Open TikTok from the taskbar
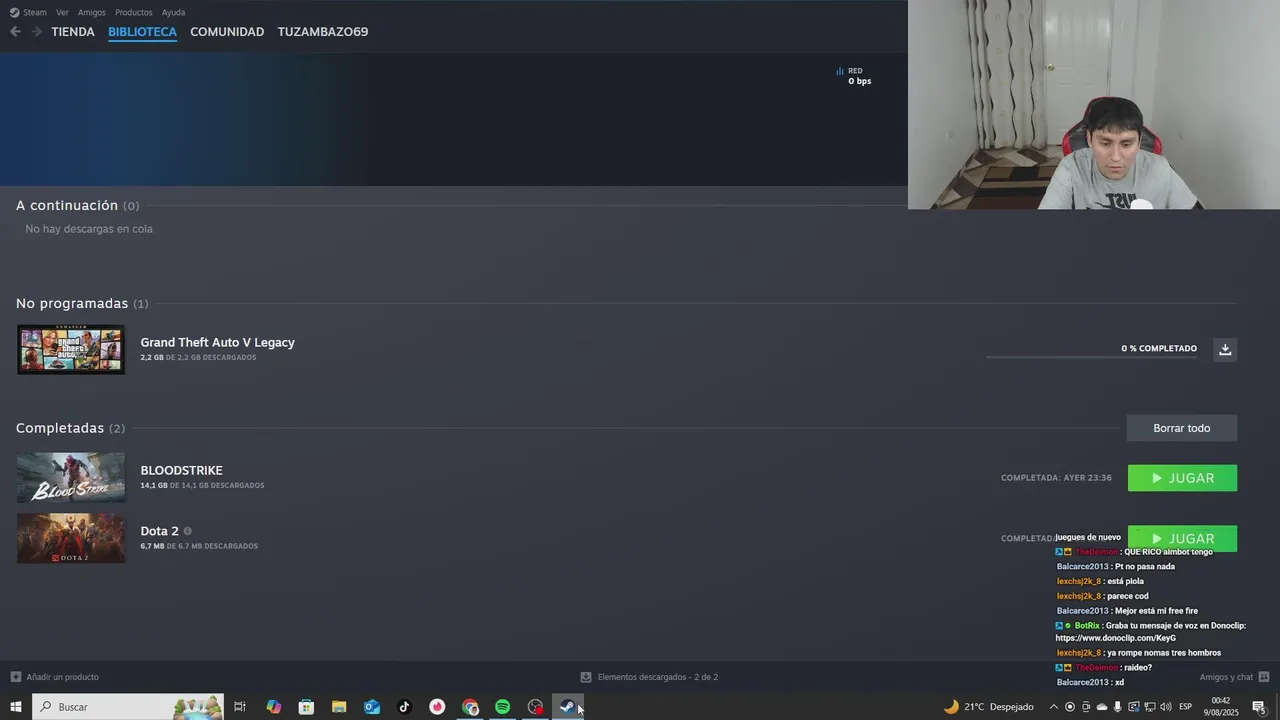The image size is (1280, 720). (404, 707)
